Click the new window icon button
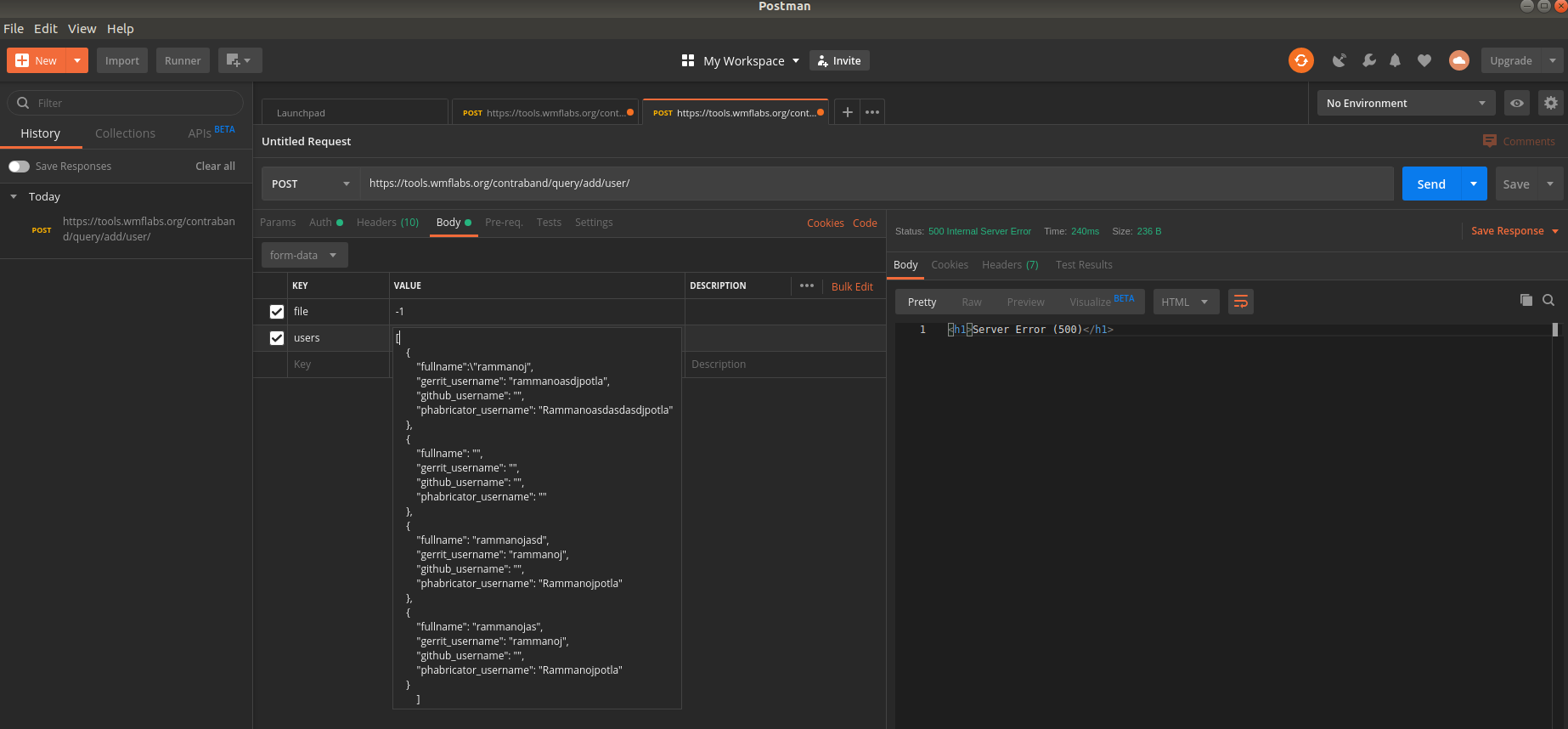The image size is (1568, 729). [240, 60]
